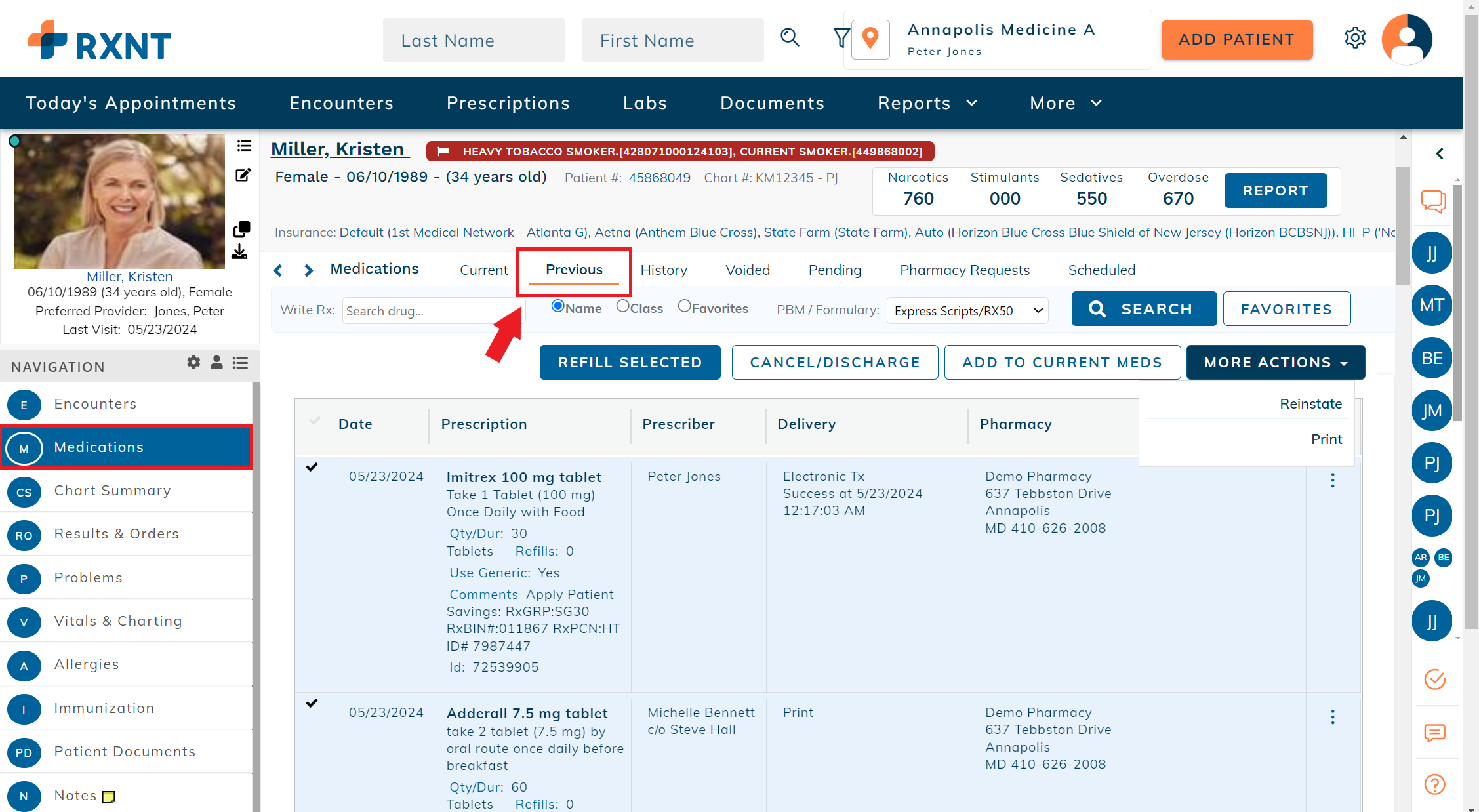Expand the Reports menu dropdown

(927, 103)
